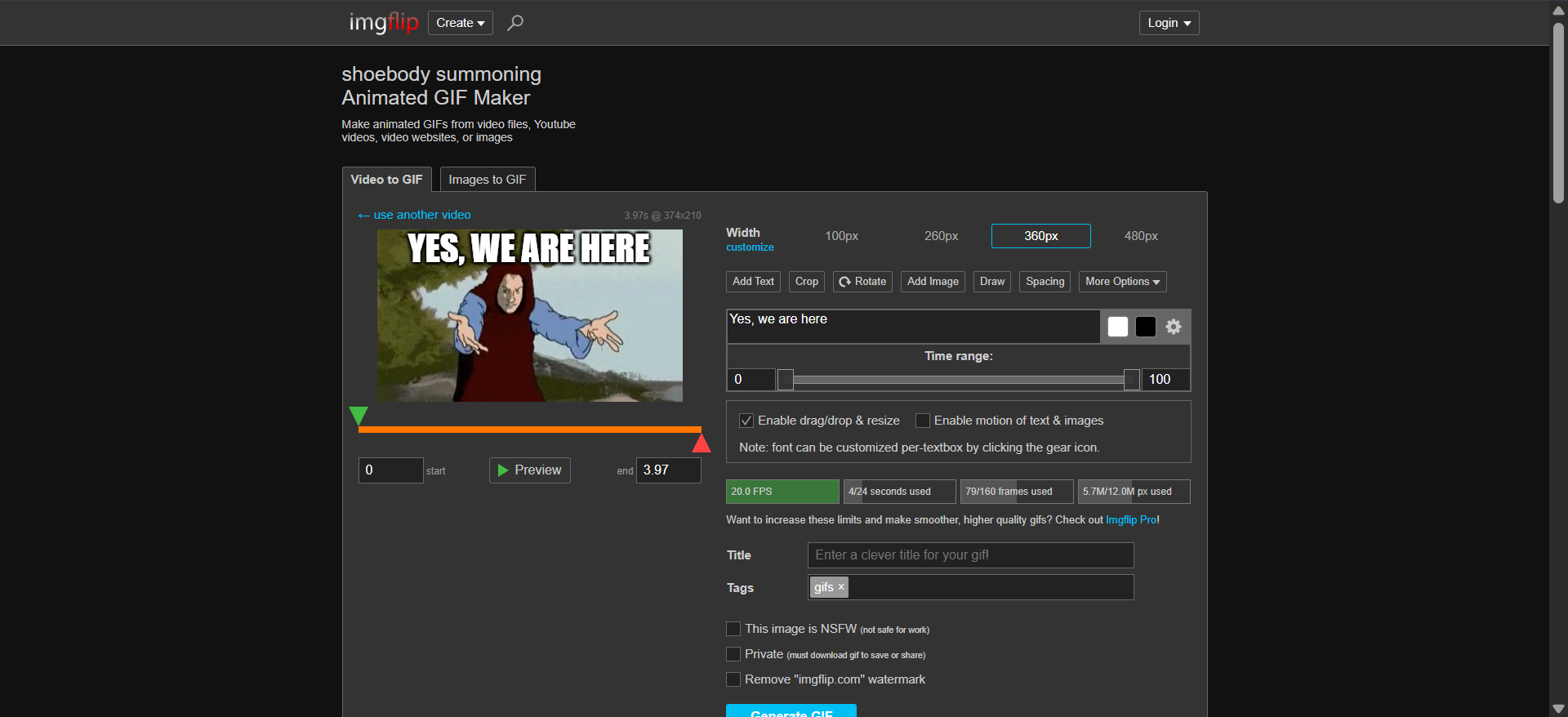The width and height of the screenshot is (1568, 717).
Task: Click the 'Yes, we are here' text box
Action: tap(913, 327)
